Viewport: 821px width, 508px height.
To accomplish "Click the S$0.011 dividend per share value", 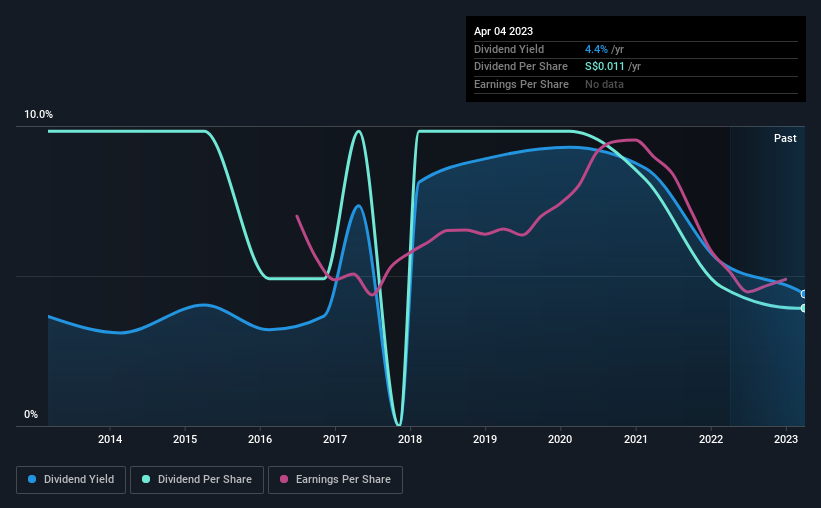I will coord(605,67).
